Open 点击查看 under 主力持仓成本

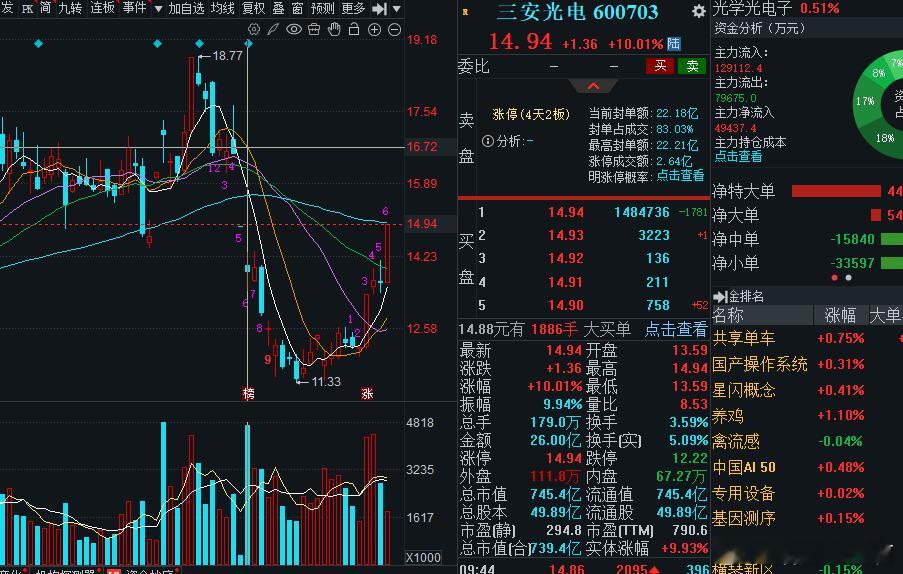click(x=738, y=156)
